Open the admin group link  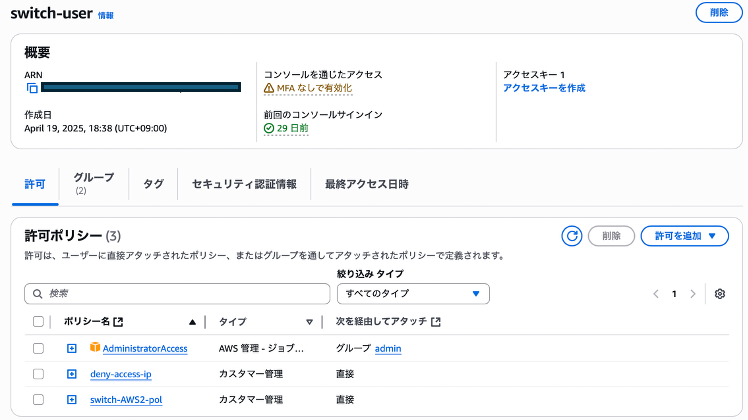click(388, 348)
